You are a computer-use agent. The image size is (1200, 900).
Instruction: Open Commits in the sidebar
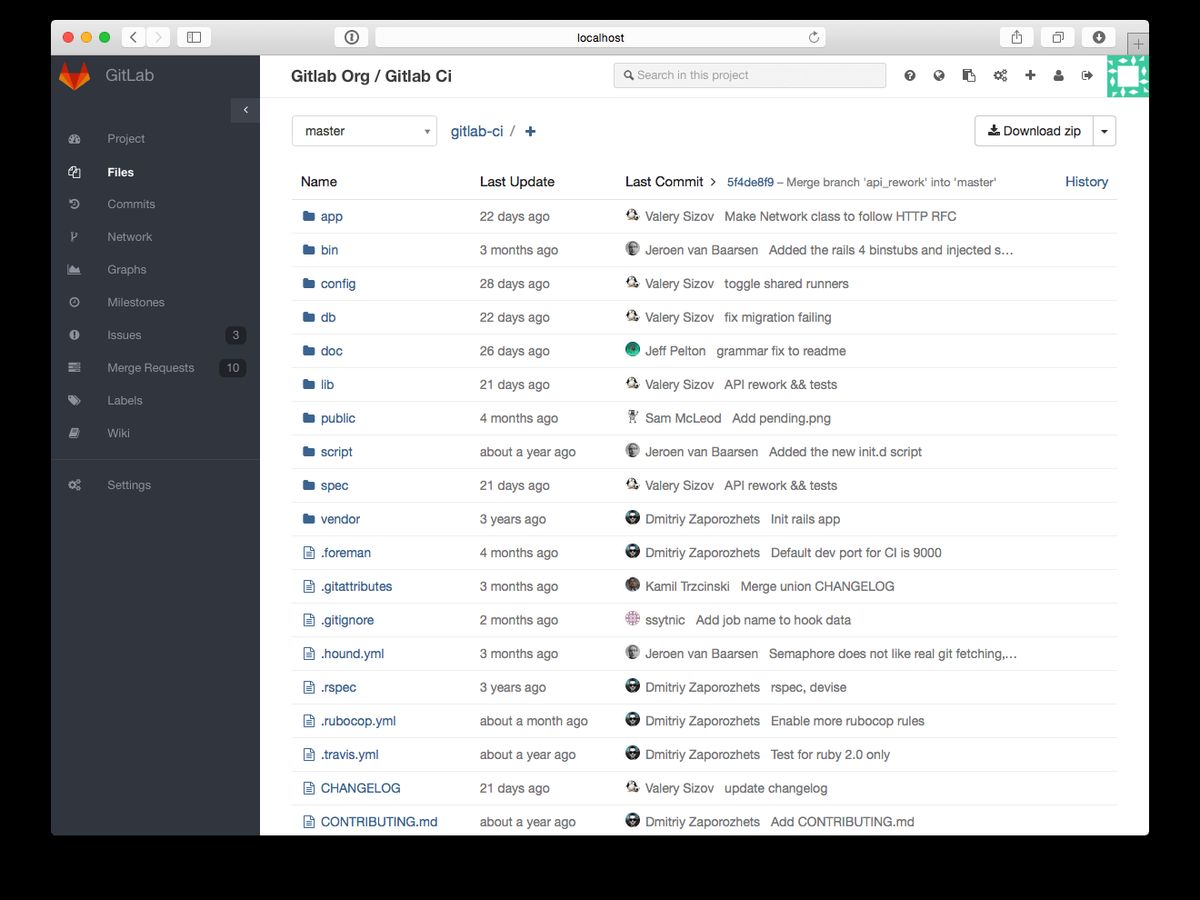[x=131, y=204]
